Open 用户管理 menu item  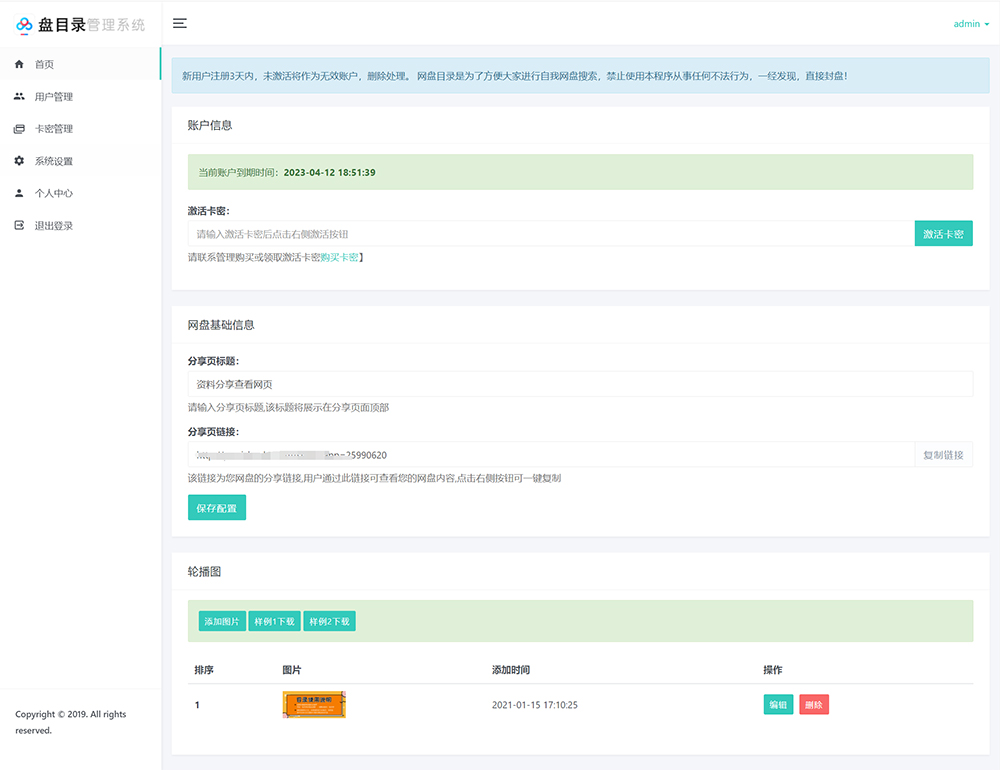tap(54, 97)
